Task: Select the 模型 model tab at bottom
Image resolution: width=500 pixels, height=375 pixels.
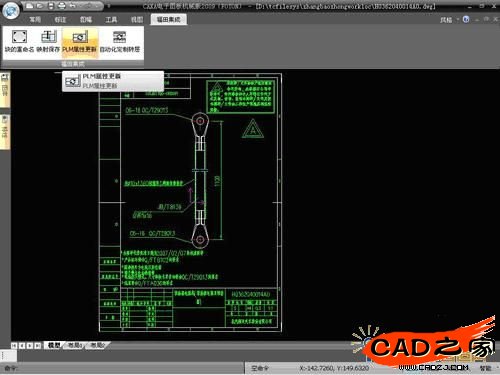Action: coord(54,345)
